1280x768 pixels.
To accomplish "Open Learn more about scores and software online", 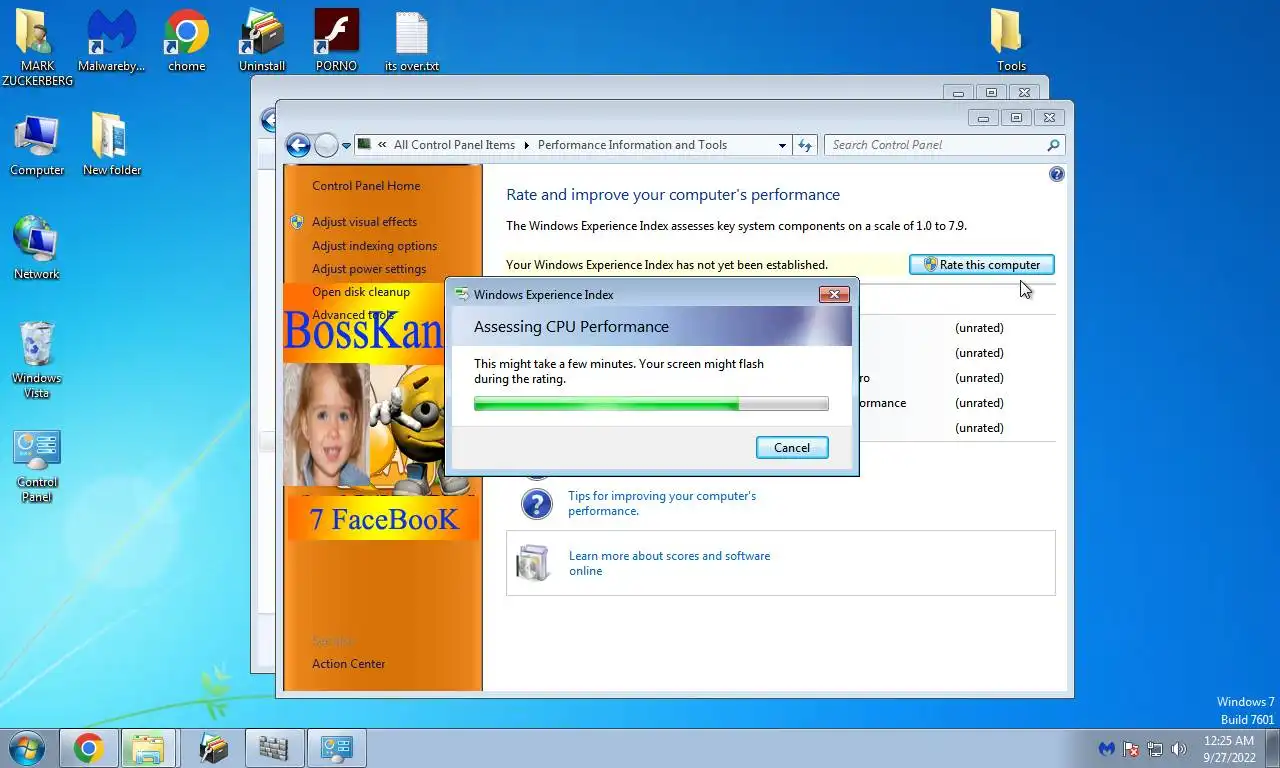I will click(669, 563).
